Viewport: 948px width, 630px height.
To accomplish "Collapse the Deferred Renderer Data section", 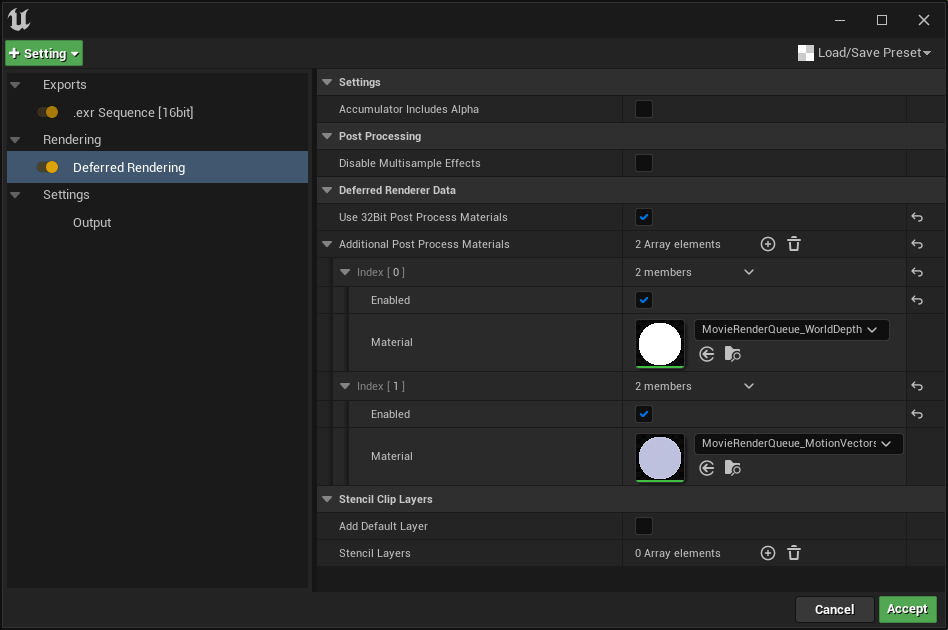I will click(326, 190).
